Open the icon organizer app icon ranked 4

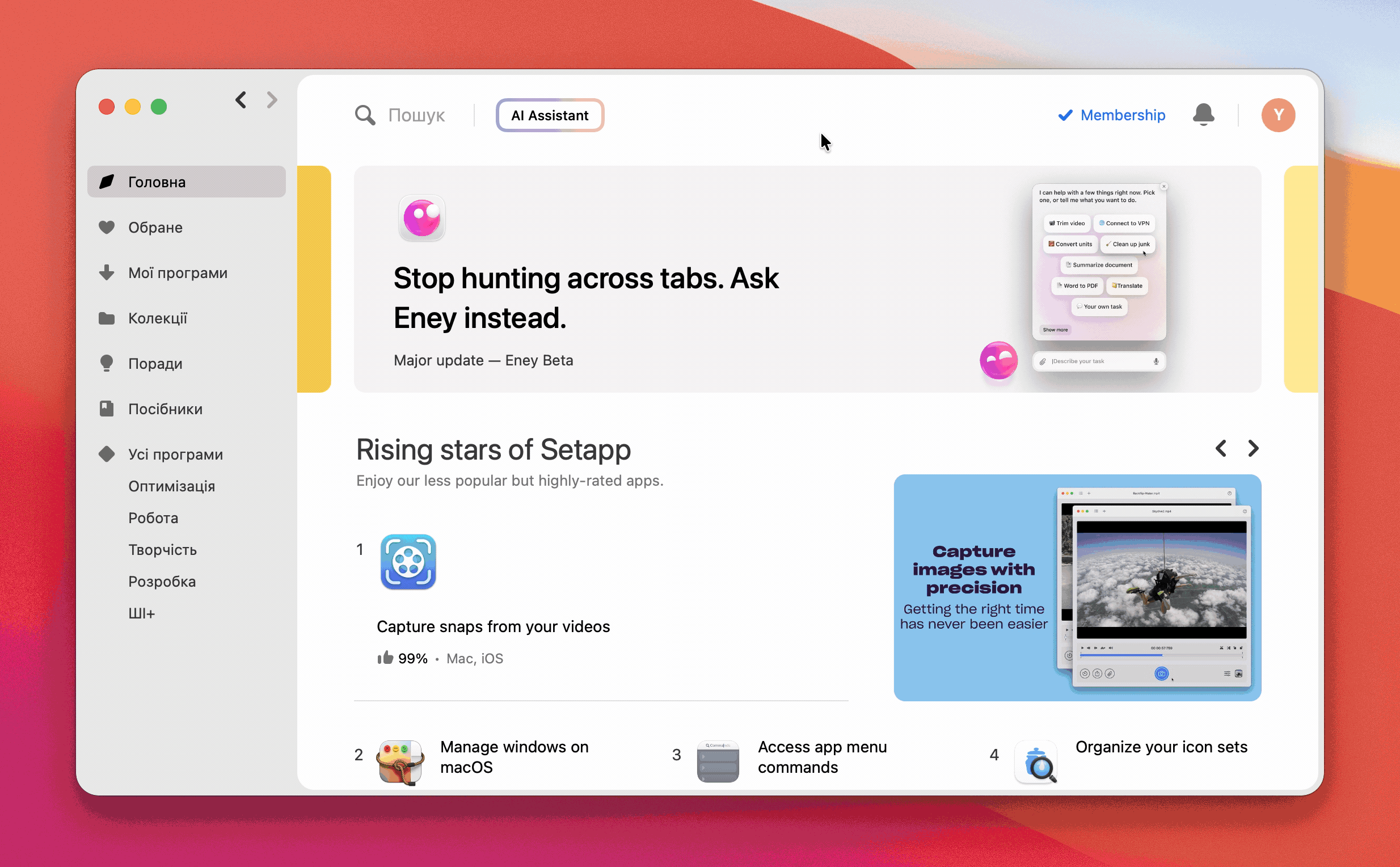point(1036,762)
